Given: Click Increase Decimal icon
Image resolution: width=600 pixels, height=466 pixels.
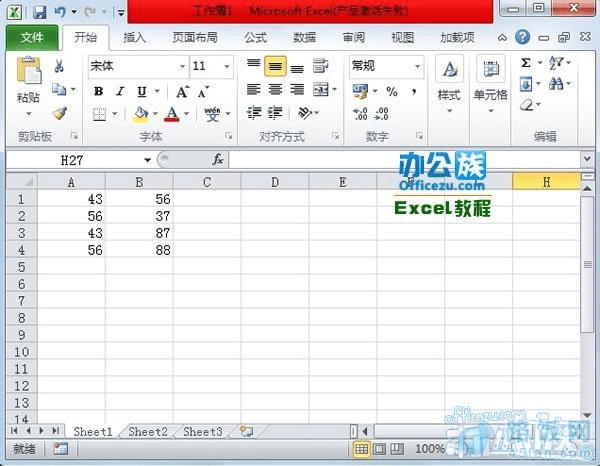Looking at the screenshot, I should click(360, 114).
